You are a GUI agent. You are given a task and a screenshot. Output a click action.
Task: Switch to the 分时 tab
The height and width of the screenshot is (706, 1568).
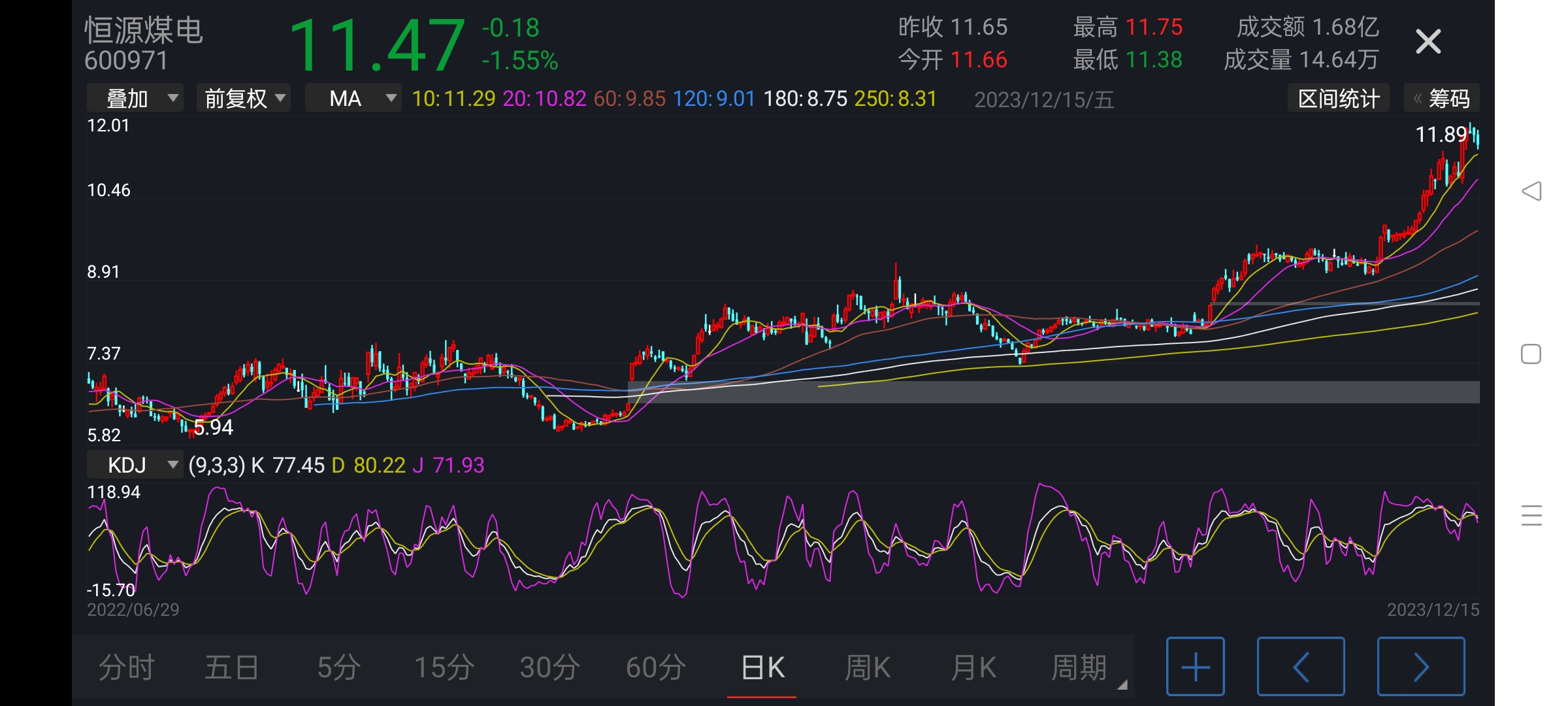coord(127,667)
